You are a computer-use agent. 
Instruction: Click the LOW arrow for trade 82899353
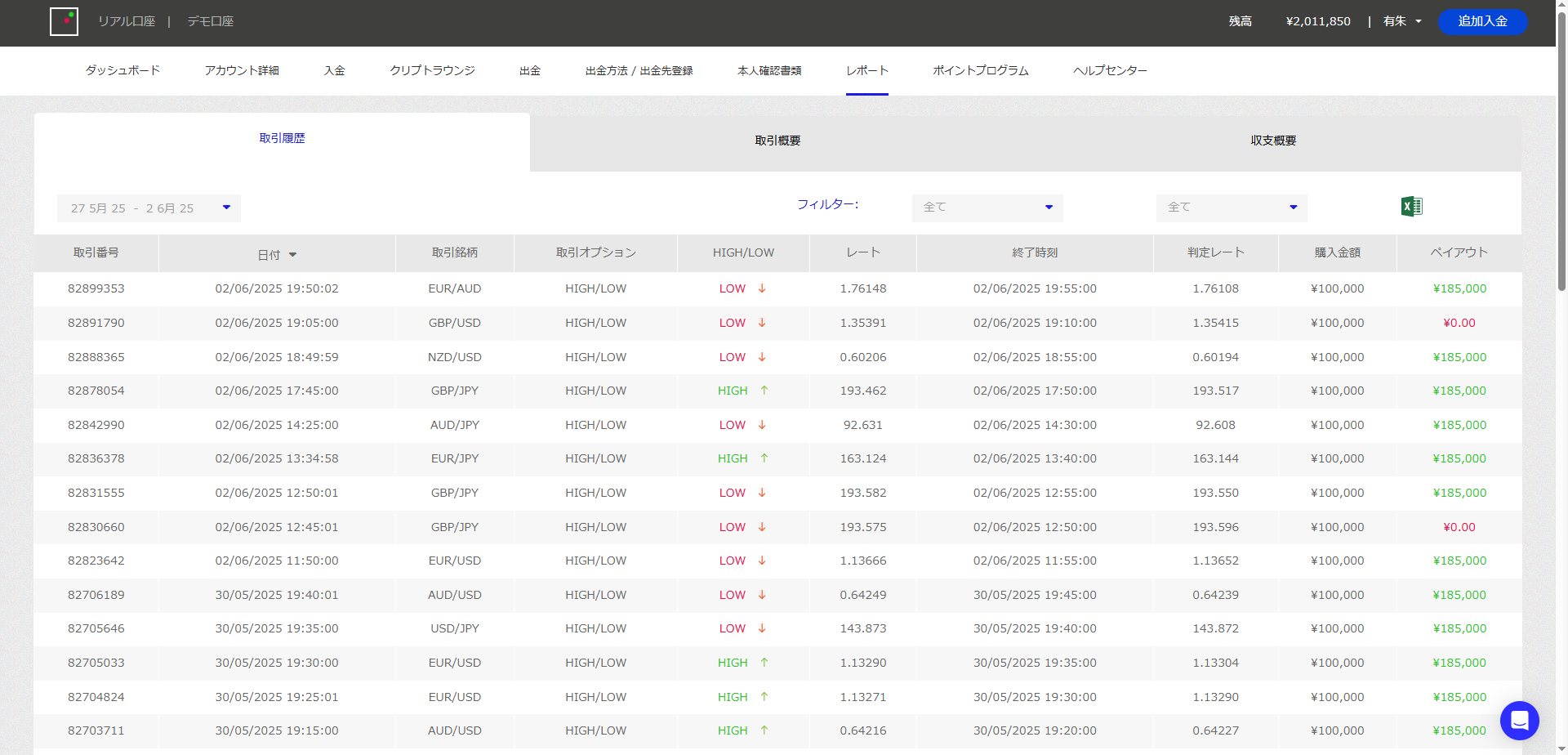(762, 288)
